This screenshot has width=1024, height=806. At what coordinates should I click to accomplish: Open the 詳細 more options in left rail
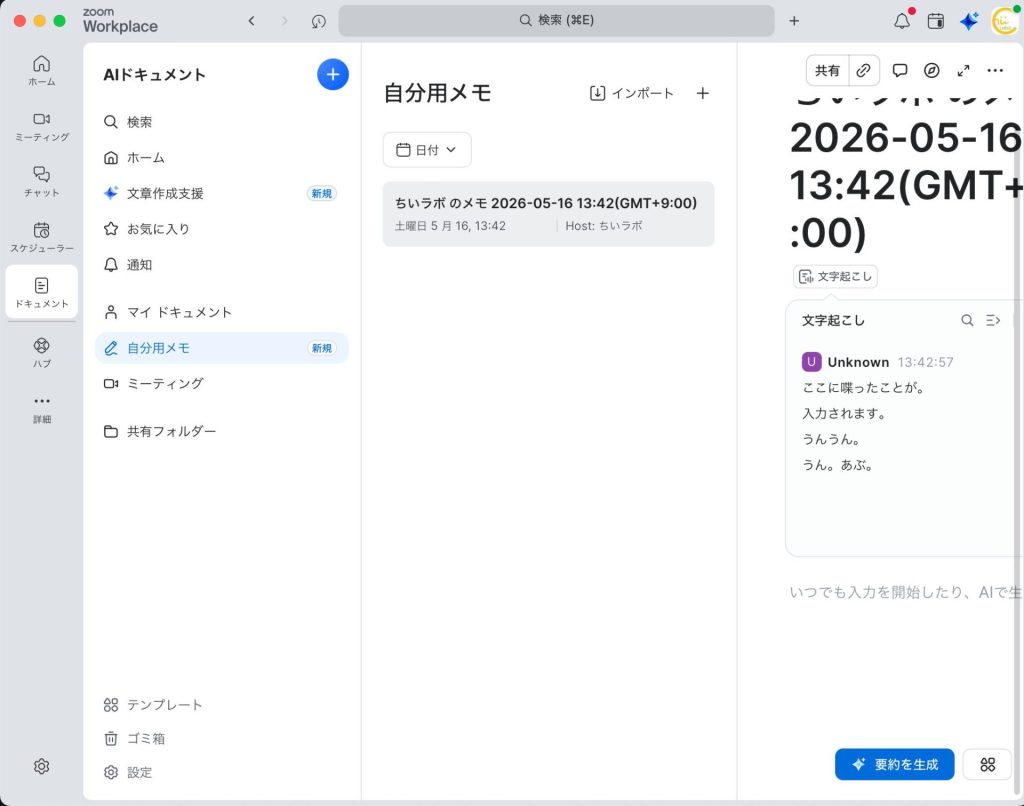pyautogui.click(x=41, y=408)
